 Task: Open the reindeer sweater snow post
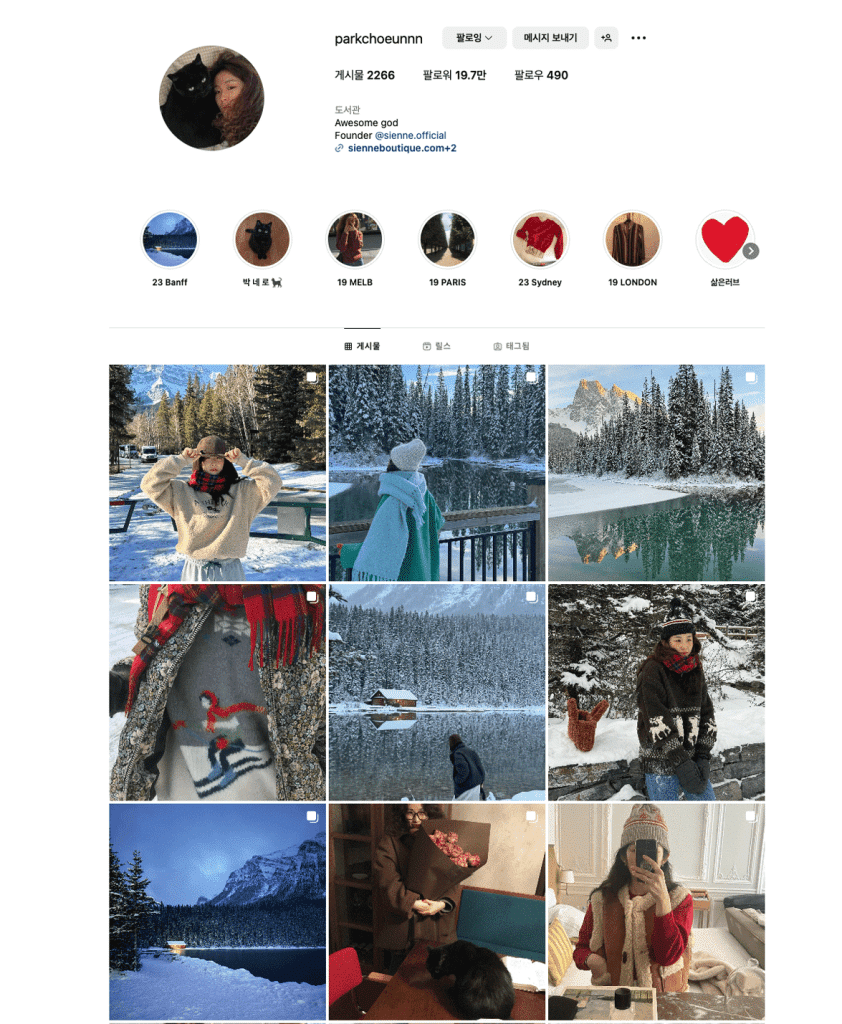pyautogui.click(x=656, y=692)
